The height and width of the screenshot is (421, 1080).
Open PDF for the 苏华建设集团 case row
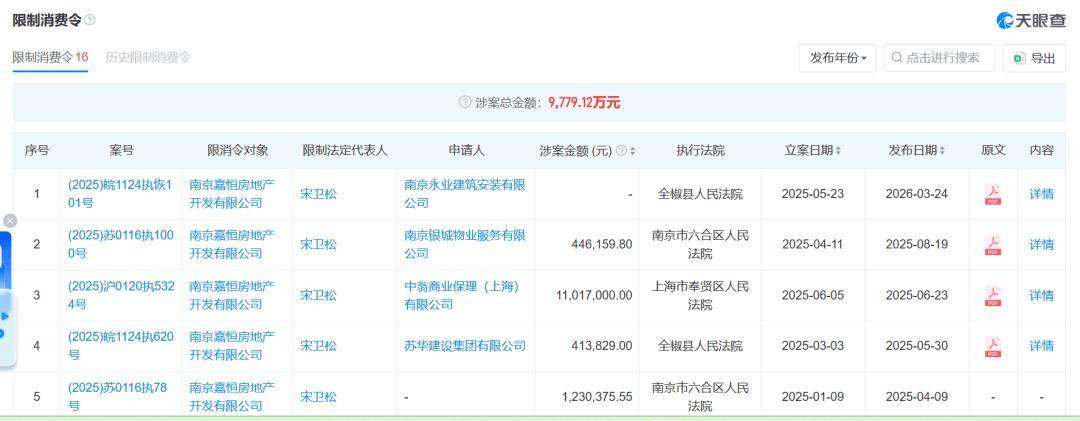click(x=992, y=347)
